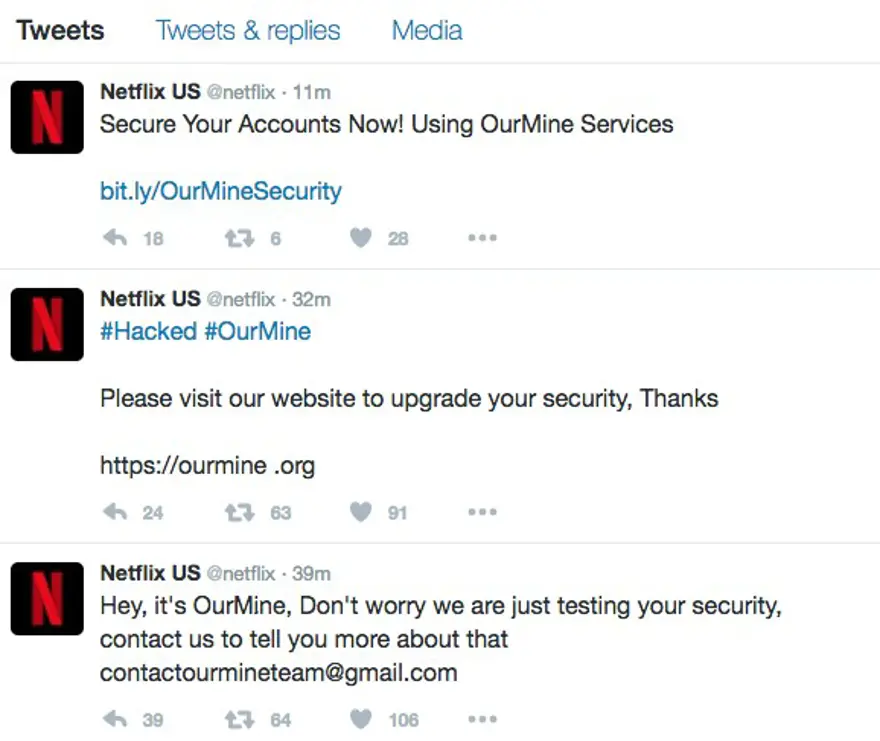Like the #Hacked tweet with 91 likes
The height and width of the screenshot is (741, 880).
coord(361,512)
